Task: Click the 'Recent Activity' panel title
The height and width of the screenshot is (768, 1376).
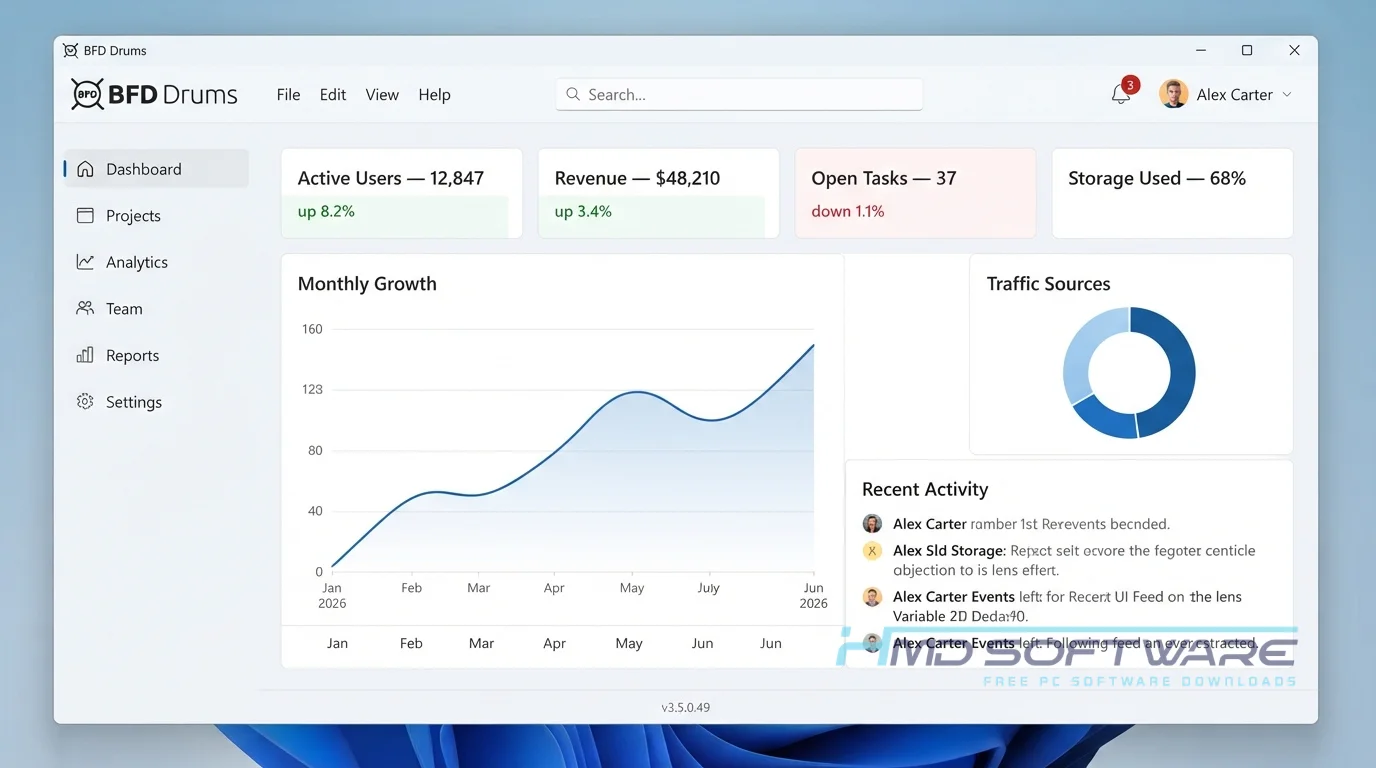Action: pos(925,489)
